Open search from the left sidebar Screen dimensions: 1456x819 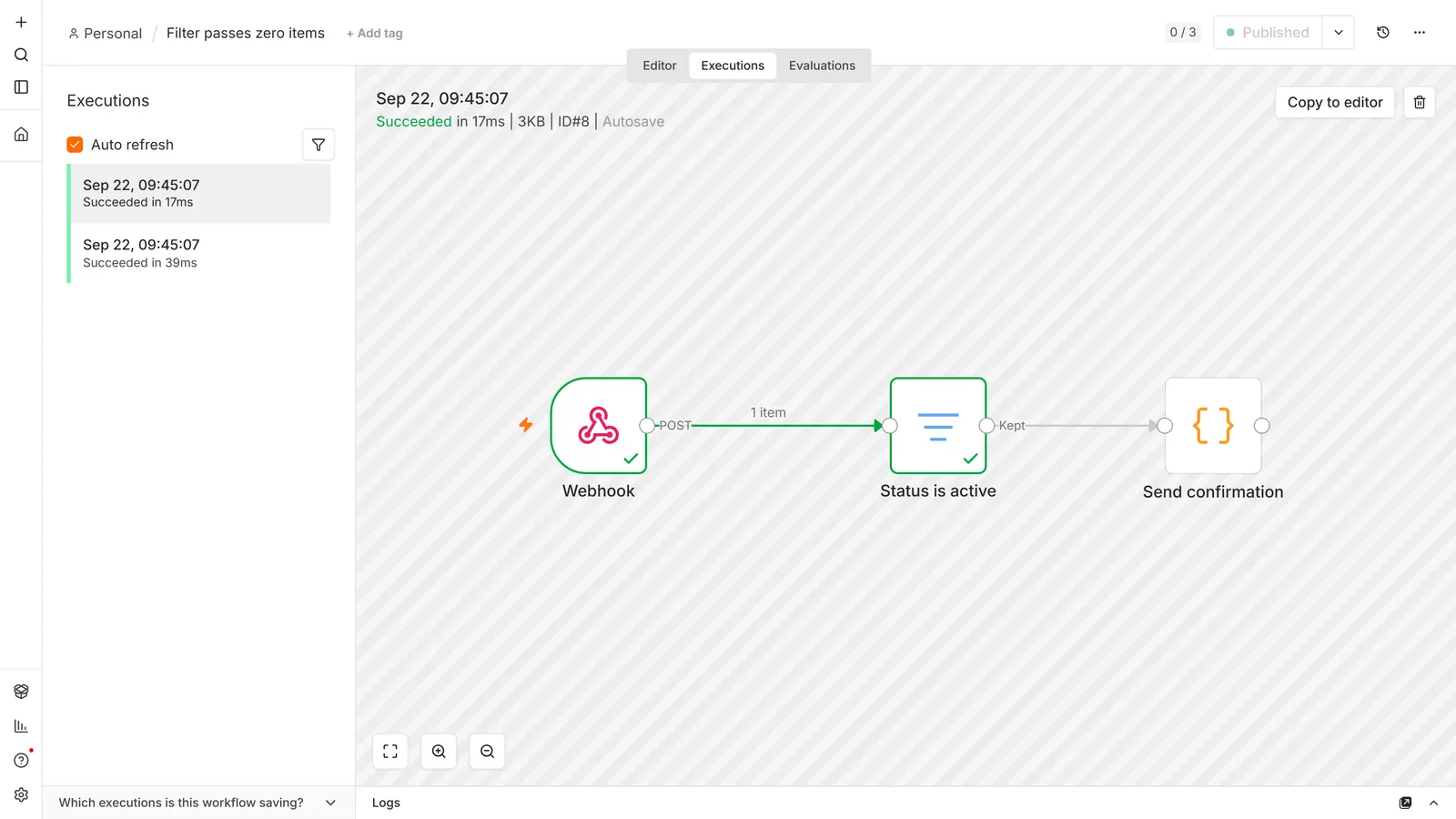[x=21, y=55]
